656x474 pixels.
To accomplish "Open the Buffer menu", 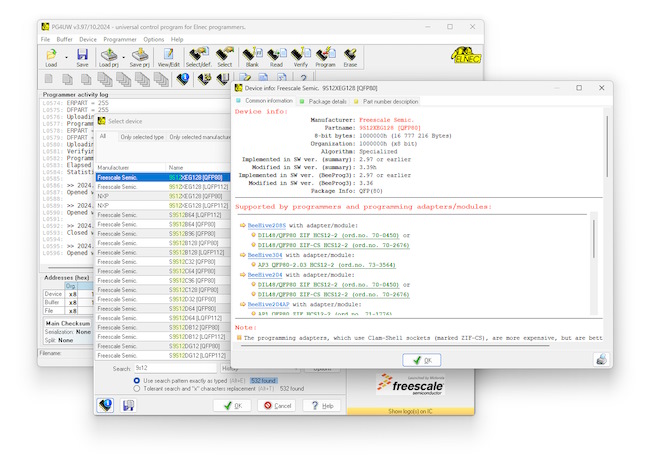I will click(64, 39).
